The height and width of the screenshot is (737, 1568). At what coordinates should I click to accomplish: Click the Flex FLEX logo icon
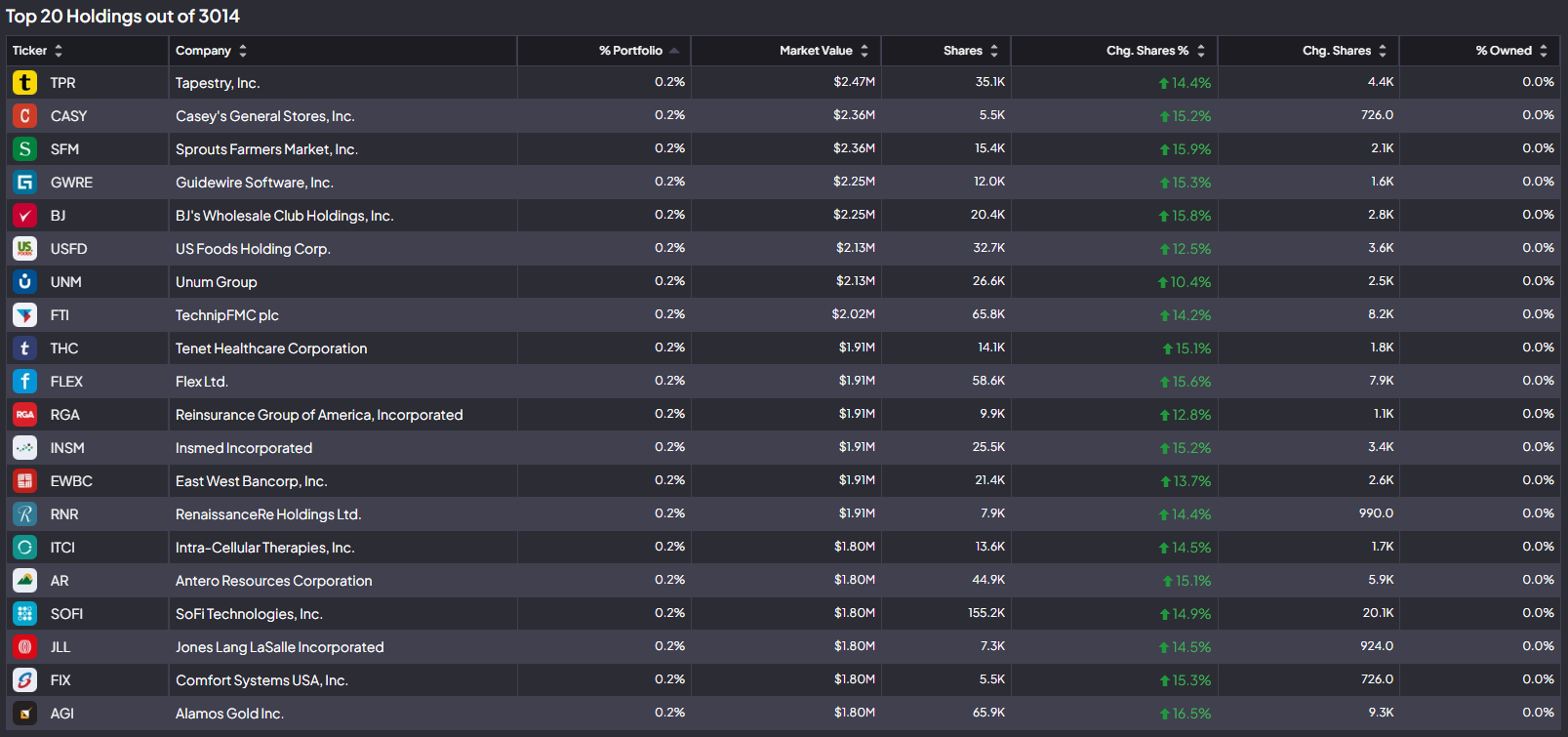[24, 382]
